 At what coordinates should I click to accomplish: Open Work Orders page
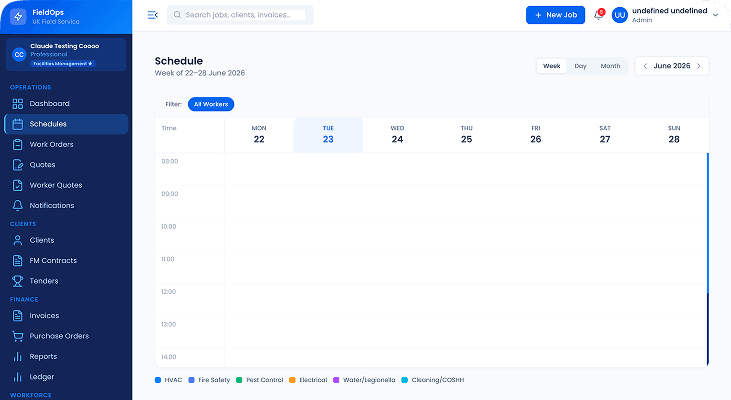[x=66, y=145]
